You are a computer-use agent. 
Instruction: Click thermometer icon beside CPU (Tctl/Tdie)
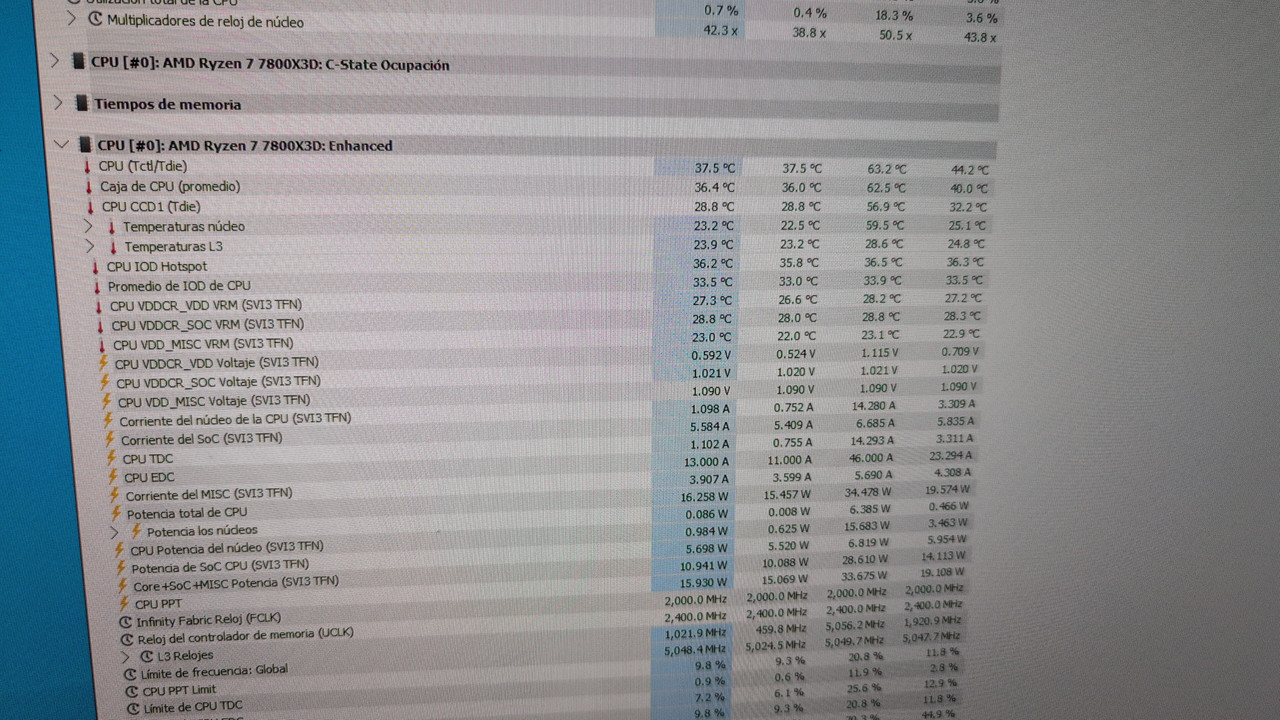(x=88, y=167)
